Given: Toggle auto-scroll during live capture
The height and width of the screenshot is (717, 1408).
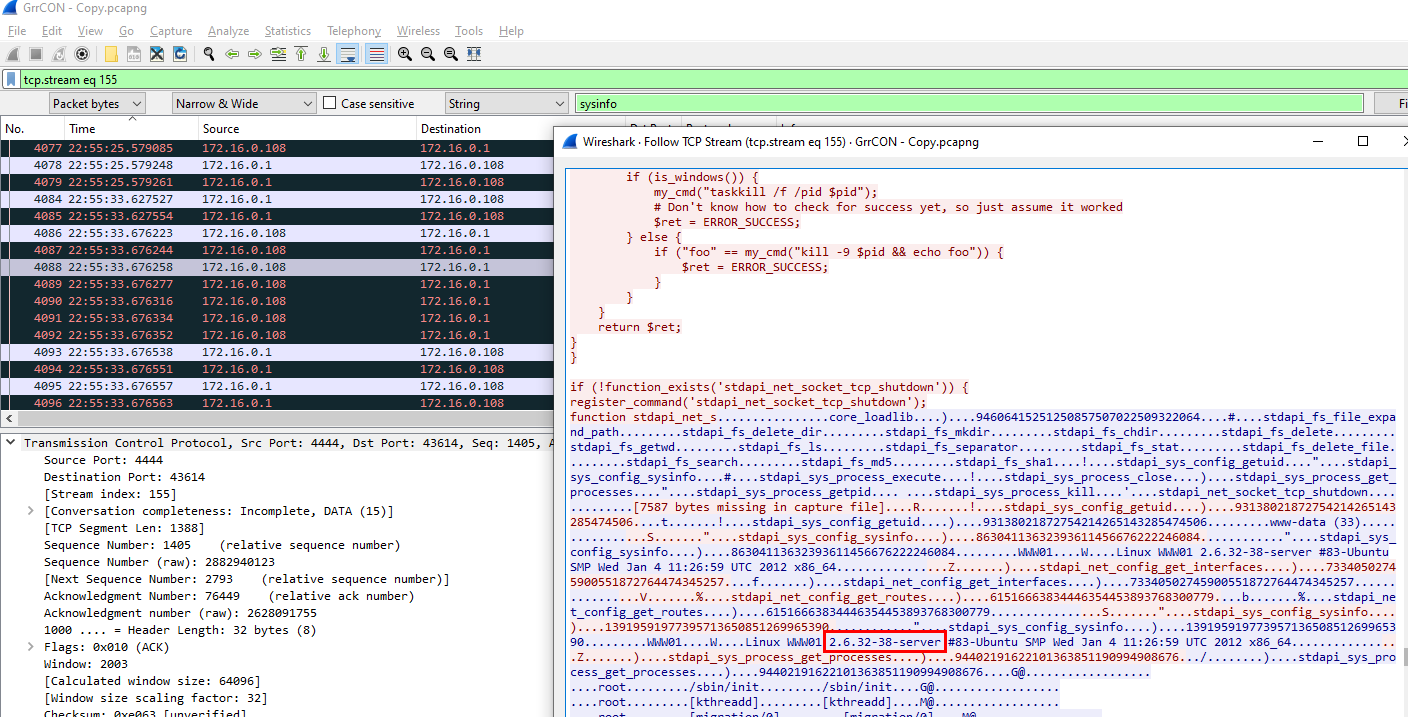Looking at the screenshot, I should coord(348,54).
